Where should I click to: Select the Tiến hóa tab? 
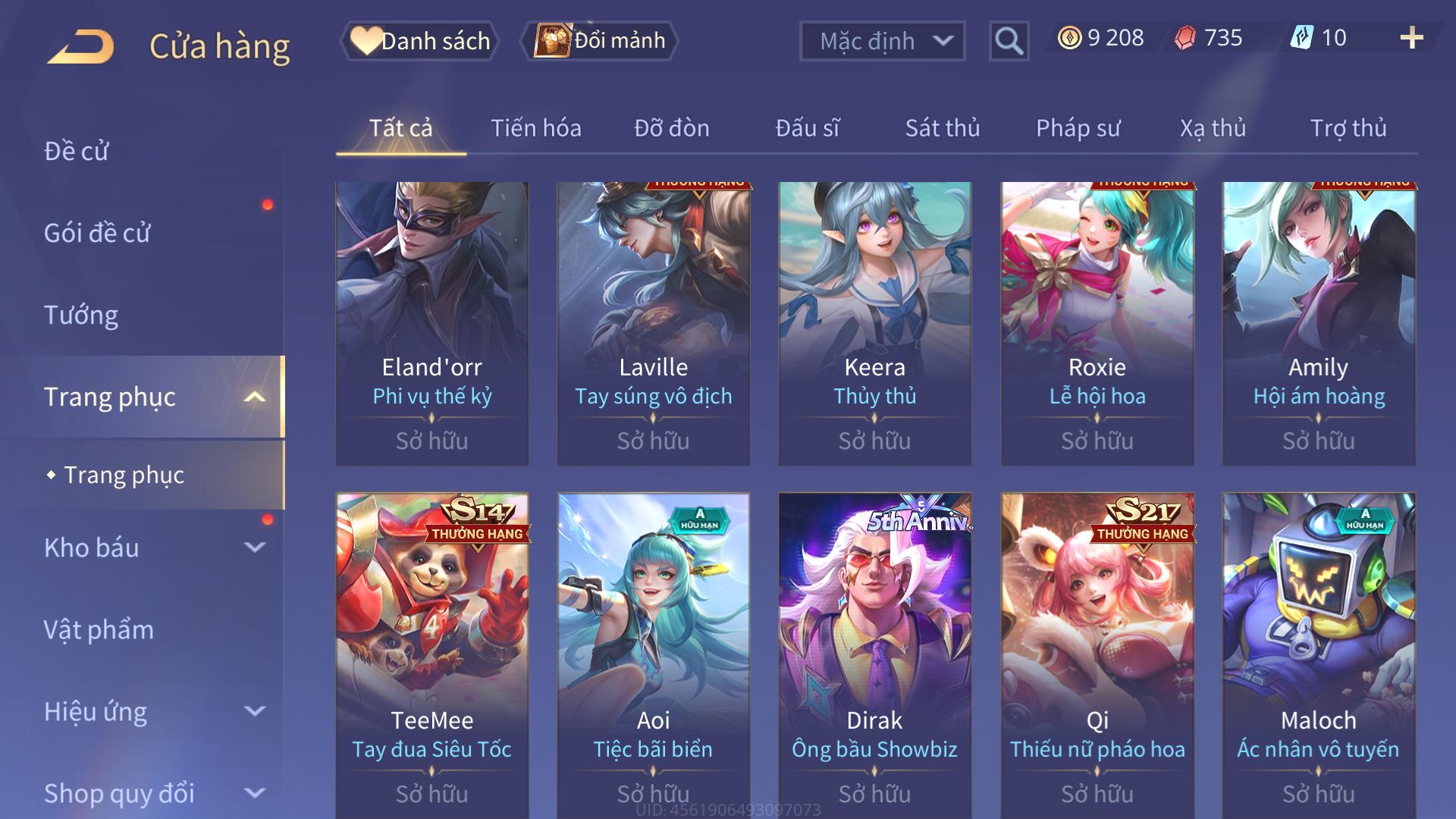535,128
